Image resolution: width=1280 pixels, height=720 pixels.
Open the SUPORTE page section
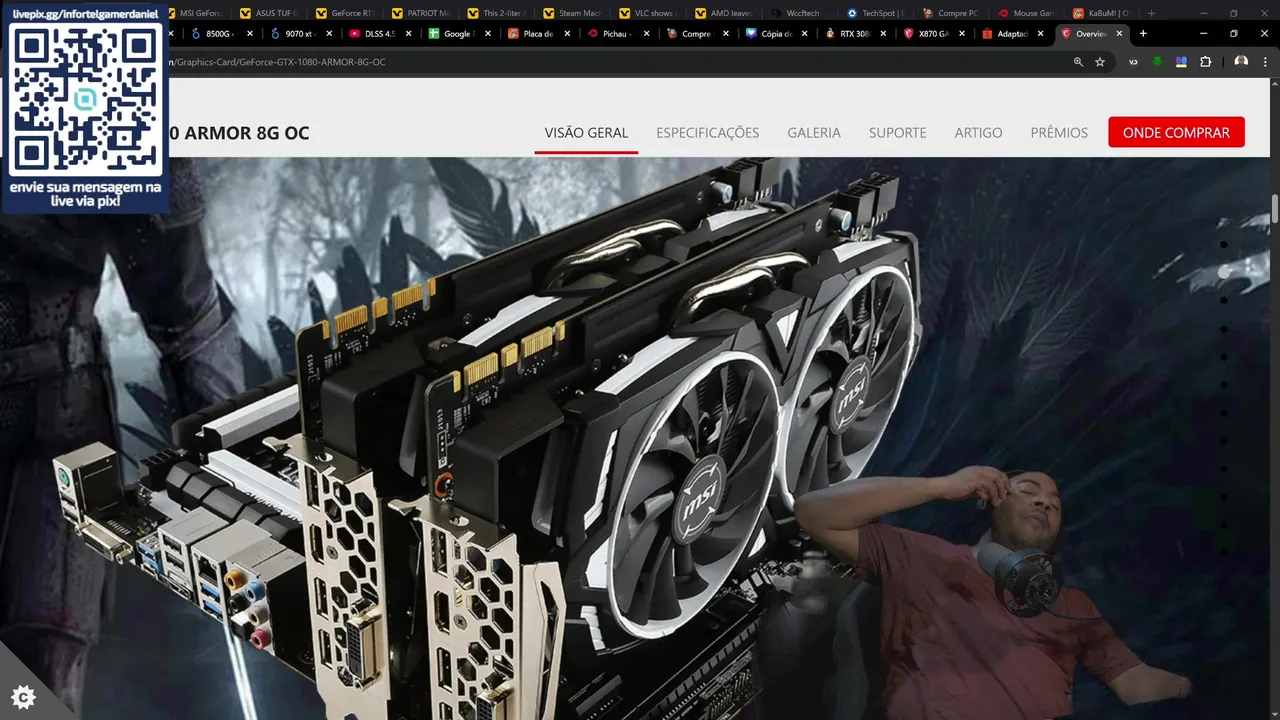click(x=898, y=133)
